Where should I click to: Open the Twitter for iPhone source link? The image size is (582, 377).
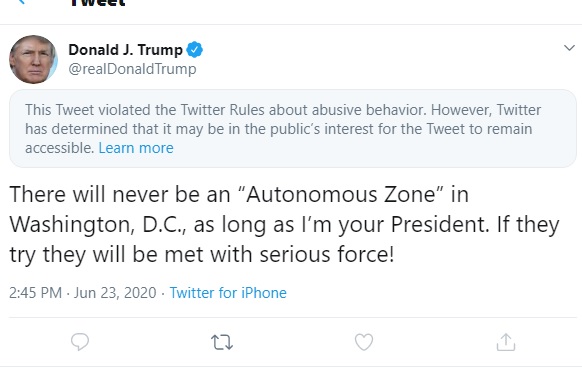[x=228, y=293]
